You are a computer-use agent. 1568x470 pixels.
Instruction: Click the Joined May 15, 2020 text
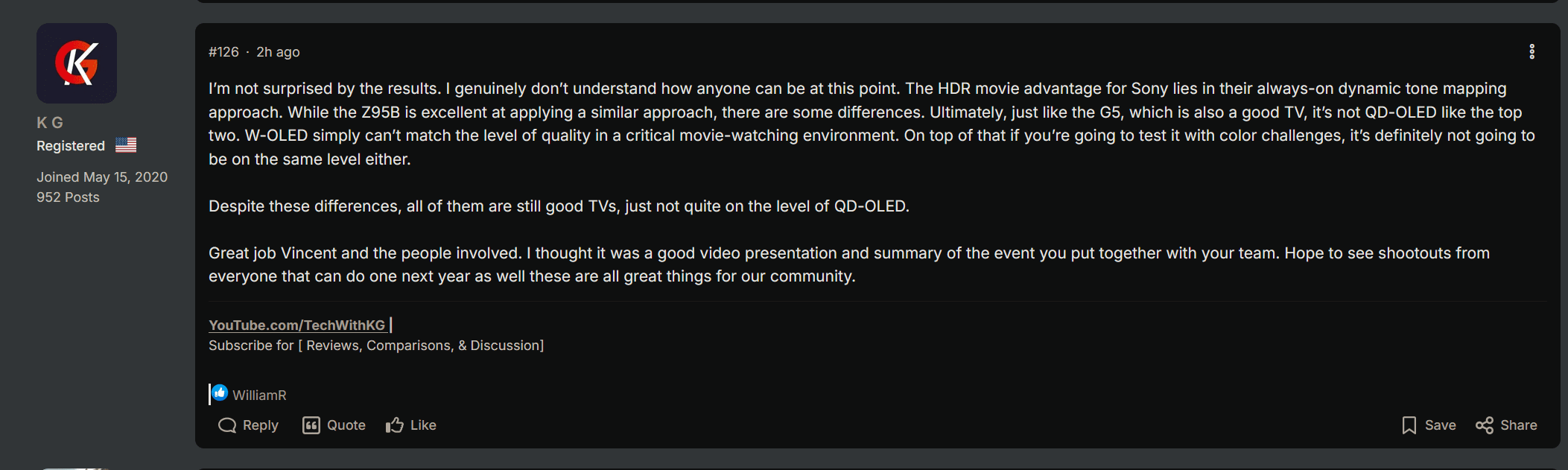pos(102,177)
